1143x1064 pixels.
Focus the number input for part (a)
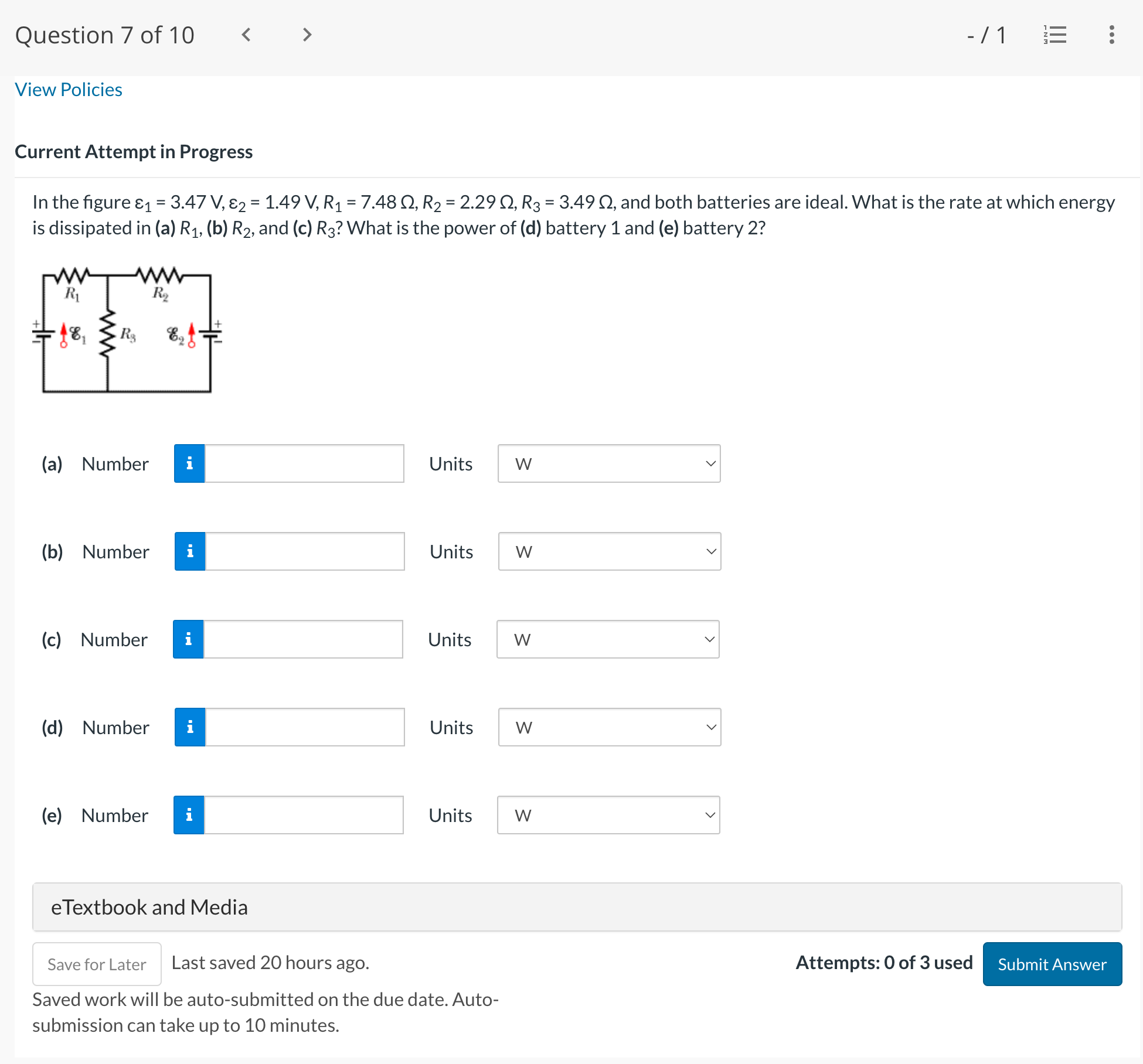click(304, 463)
